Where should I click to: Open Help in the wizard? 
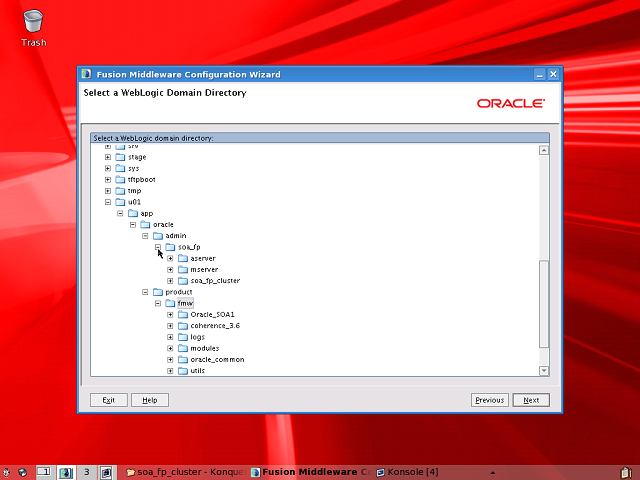[x=150, y=400]
